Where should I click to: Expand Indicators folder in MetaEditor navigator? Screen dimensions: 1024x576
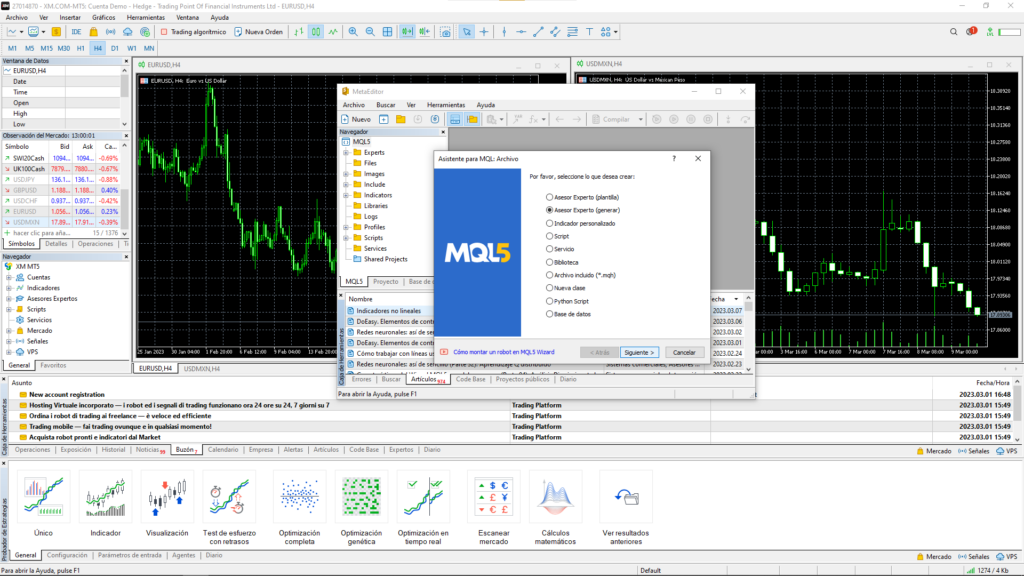point(346,195)
